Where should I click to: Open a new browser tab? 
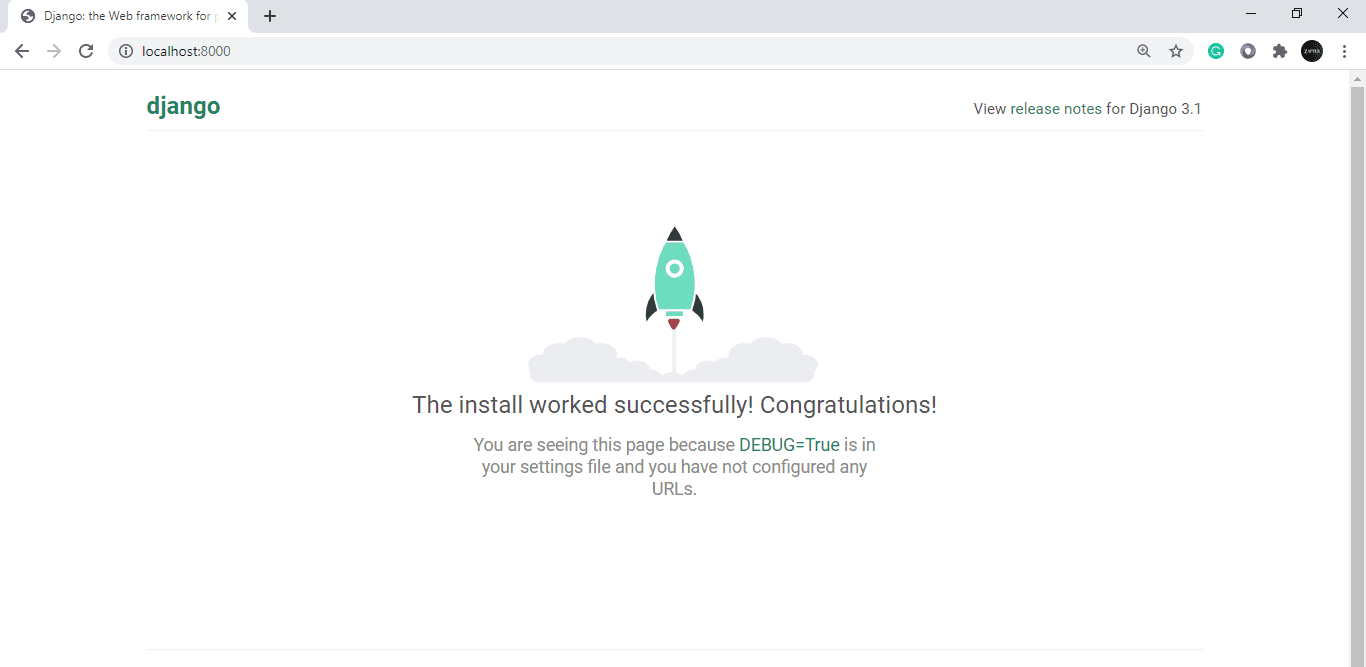[269, 15]
